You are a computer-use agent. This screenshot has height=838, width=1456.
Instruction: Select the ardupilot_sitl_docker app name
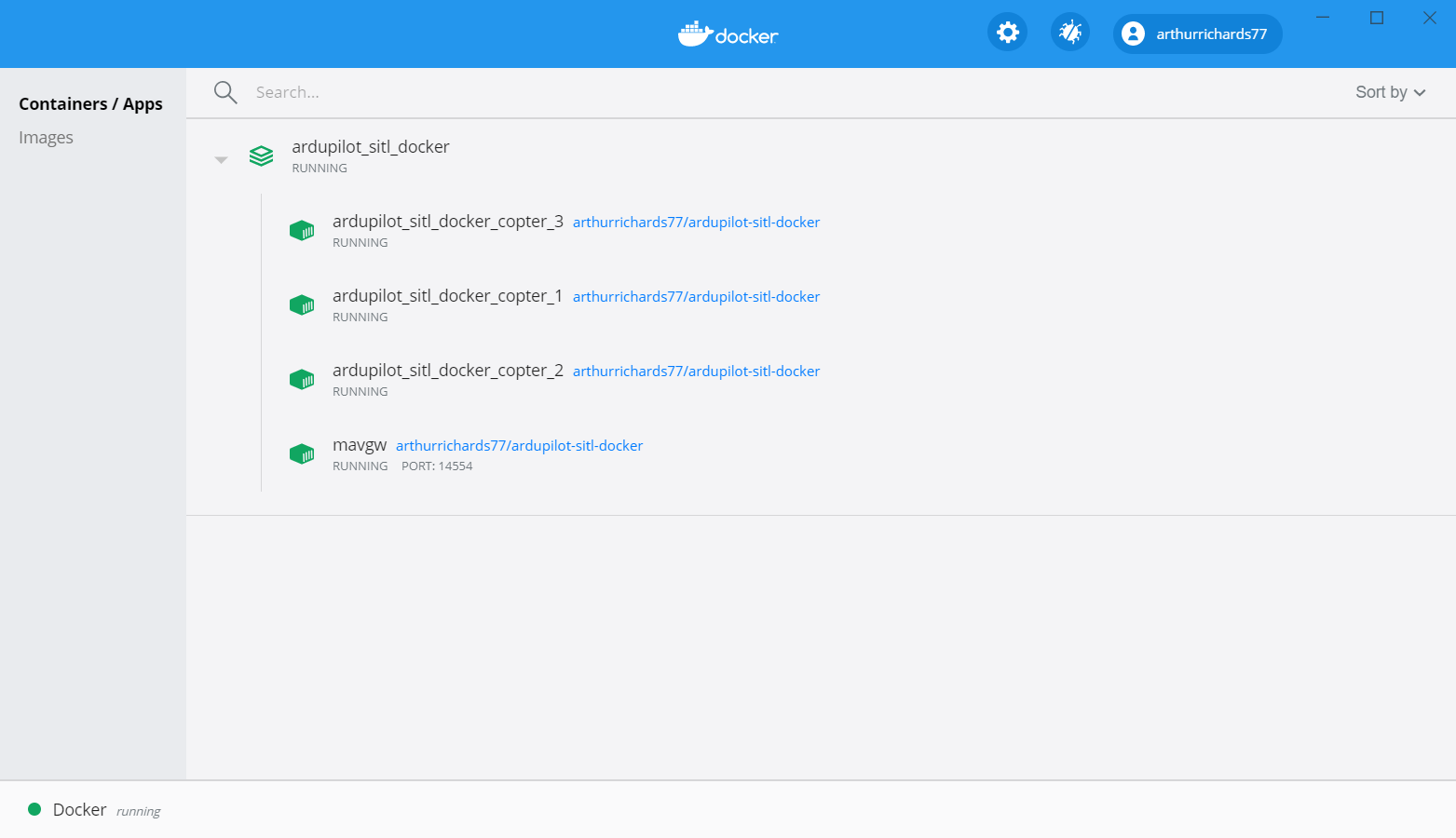(371, 147)
